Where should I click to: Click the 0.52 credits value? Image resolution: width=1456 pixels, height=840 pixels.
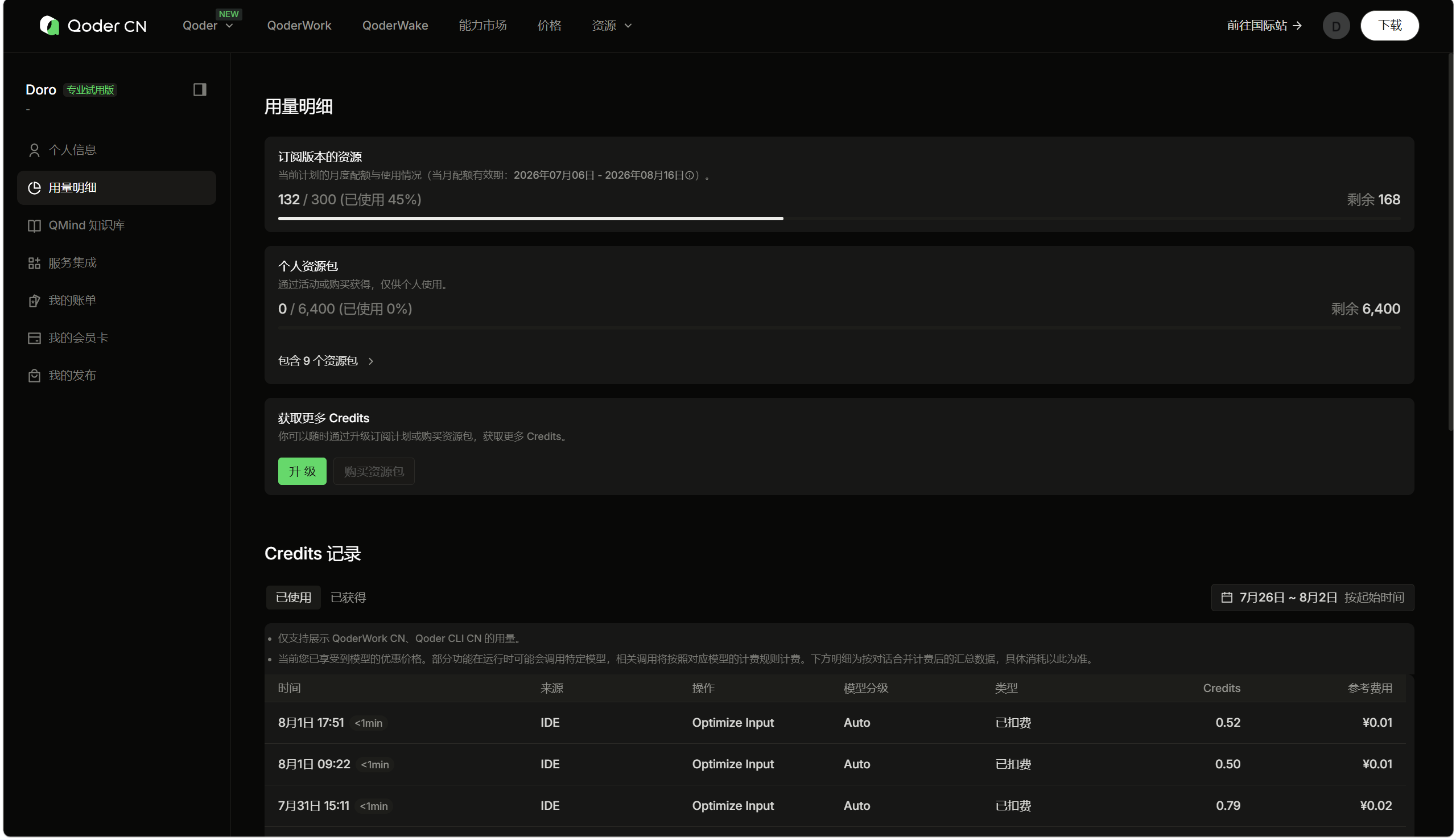(1228, 723)
